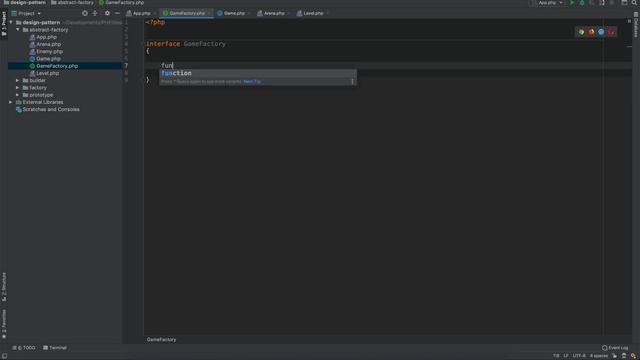Collapse the design-pattern root folder
The image size is (640, 360).
tap(11, 22)
